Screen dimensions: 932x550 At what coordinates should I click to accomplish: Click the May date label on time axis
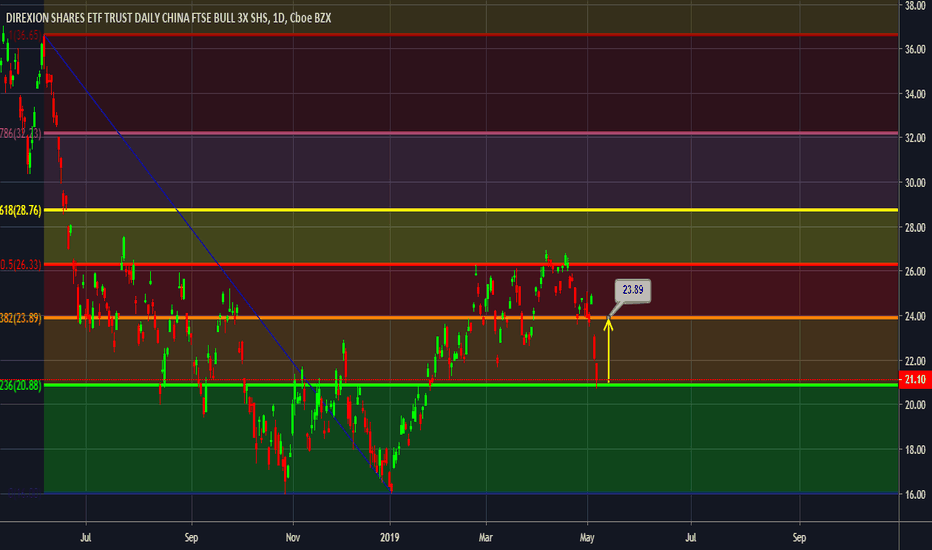click(587, 538)
